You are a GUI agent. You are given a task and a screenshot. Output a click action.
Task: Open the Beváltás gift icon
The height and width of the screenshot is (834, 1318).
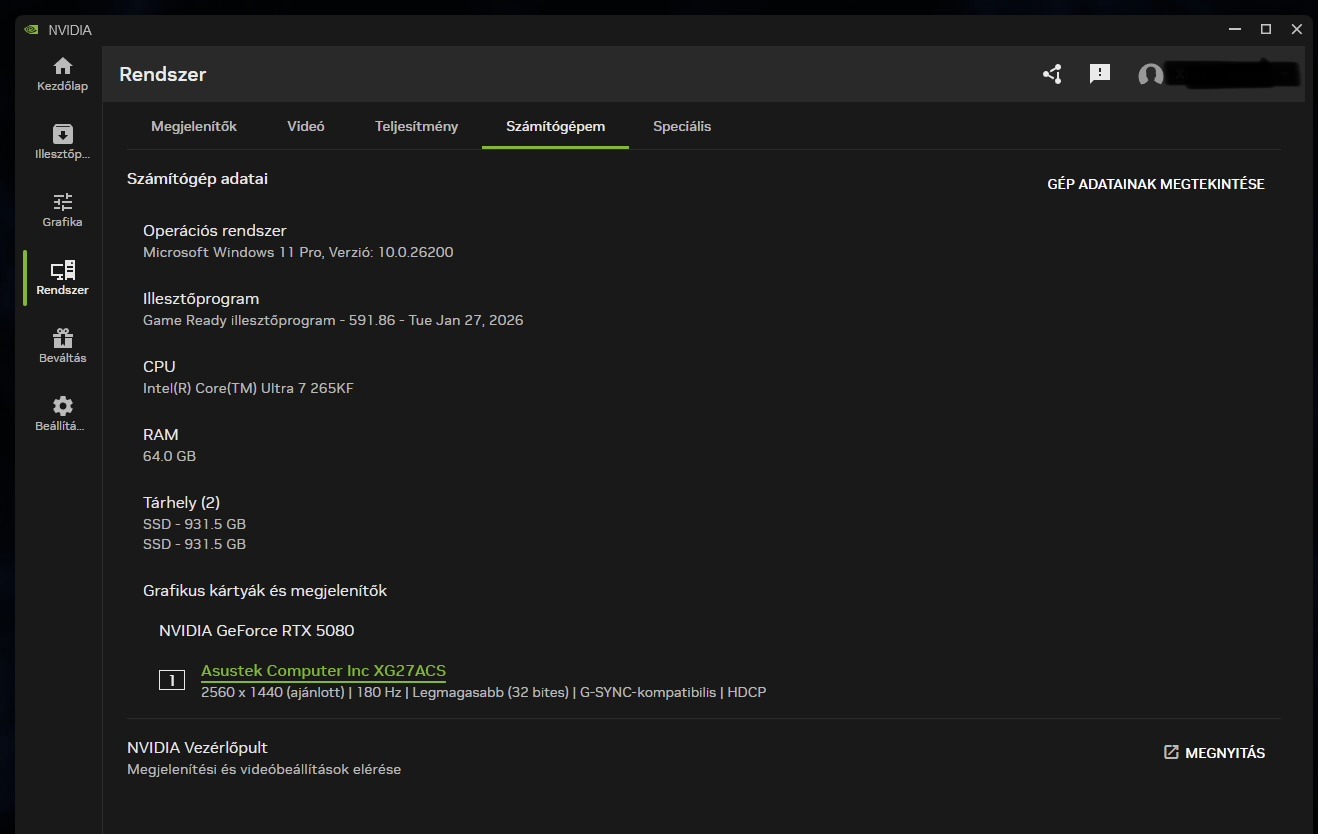click(x=63, y=338)
